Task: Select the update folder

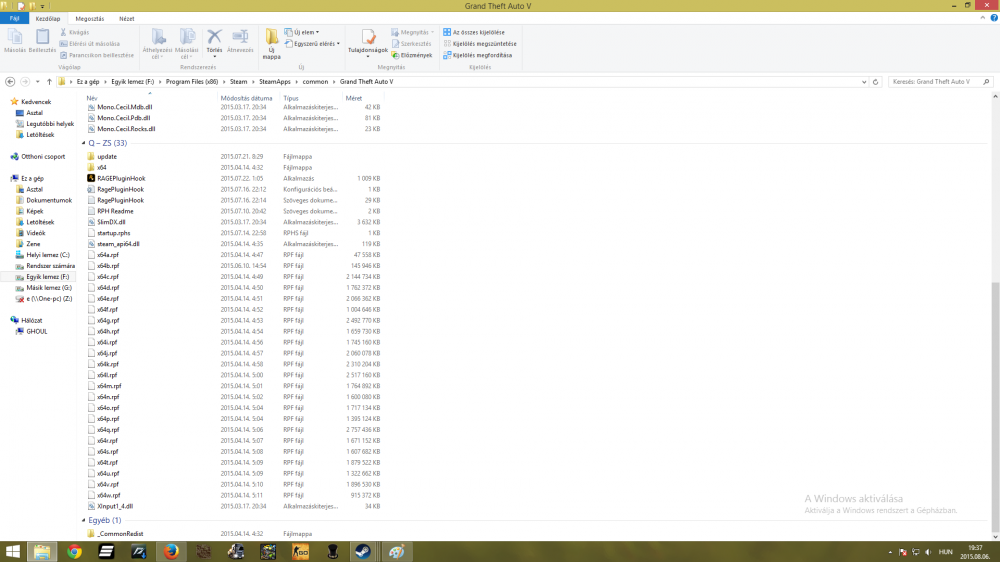Action: (x=107, y=156)
